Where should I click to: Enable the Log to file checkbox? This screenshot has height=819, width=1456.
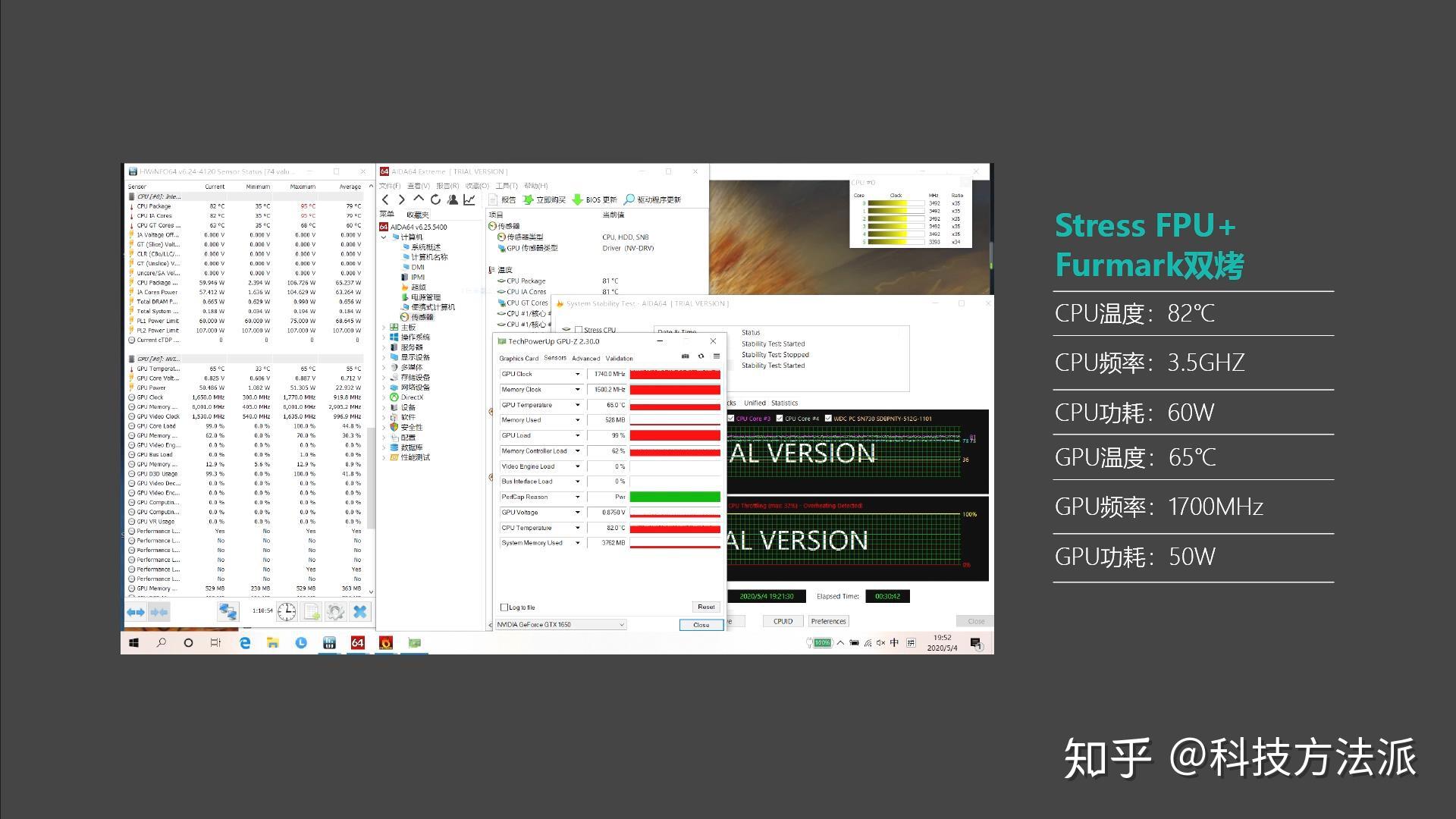click(x=504, y=607)
